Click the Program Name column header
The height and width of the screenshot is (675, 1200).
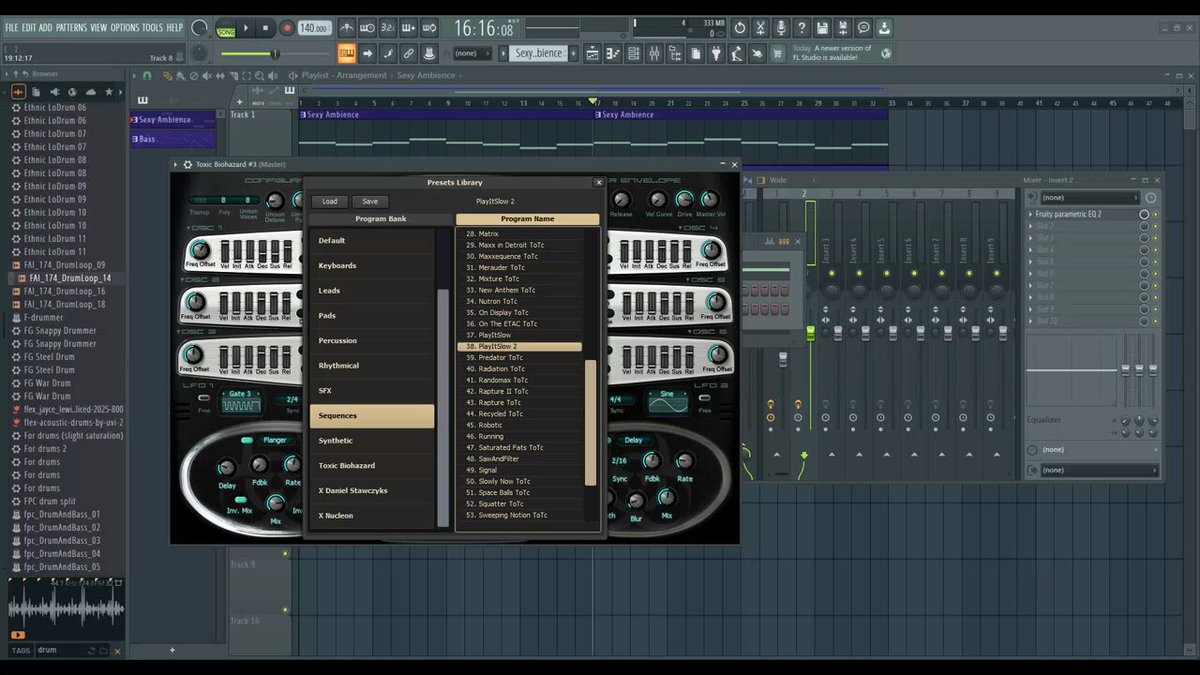[527, 219]
